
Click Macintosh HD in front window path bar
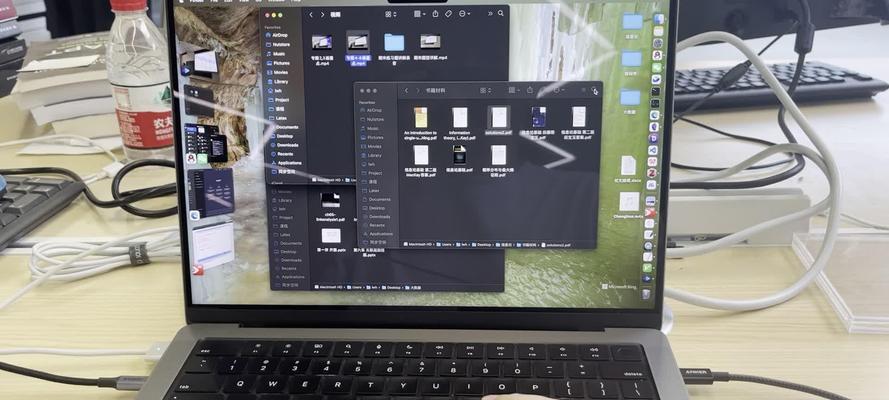point(418,244)
